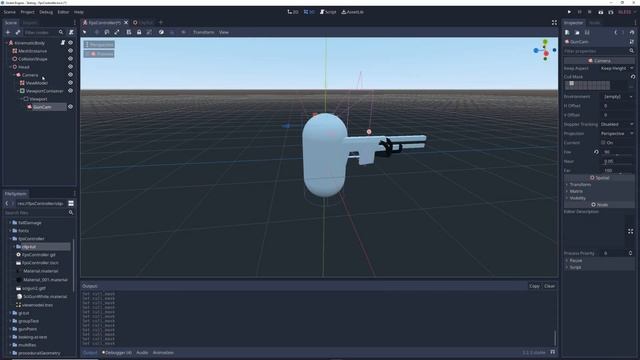Click the list selectable nodes tool

[x=129, y=32]
